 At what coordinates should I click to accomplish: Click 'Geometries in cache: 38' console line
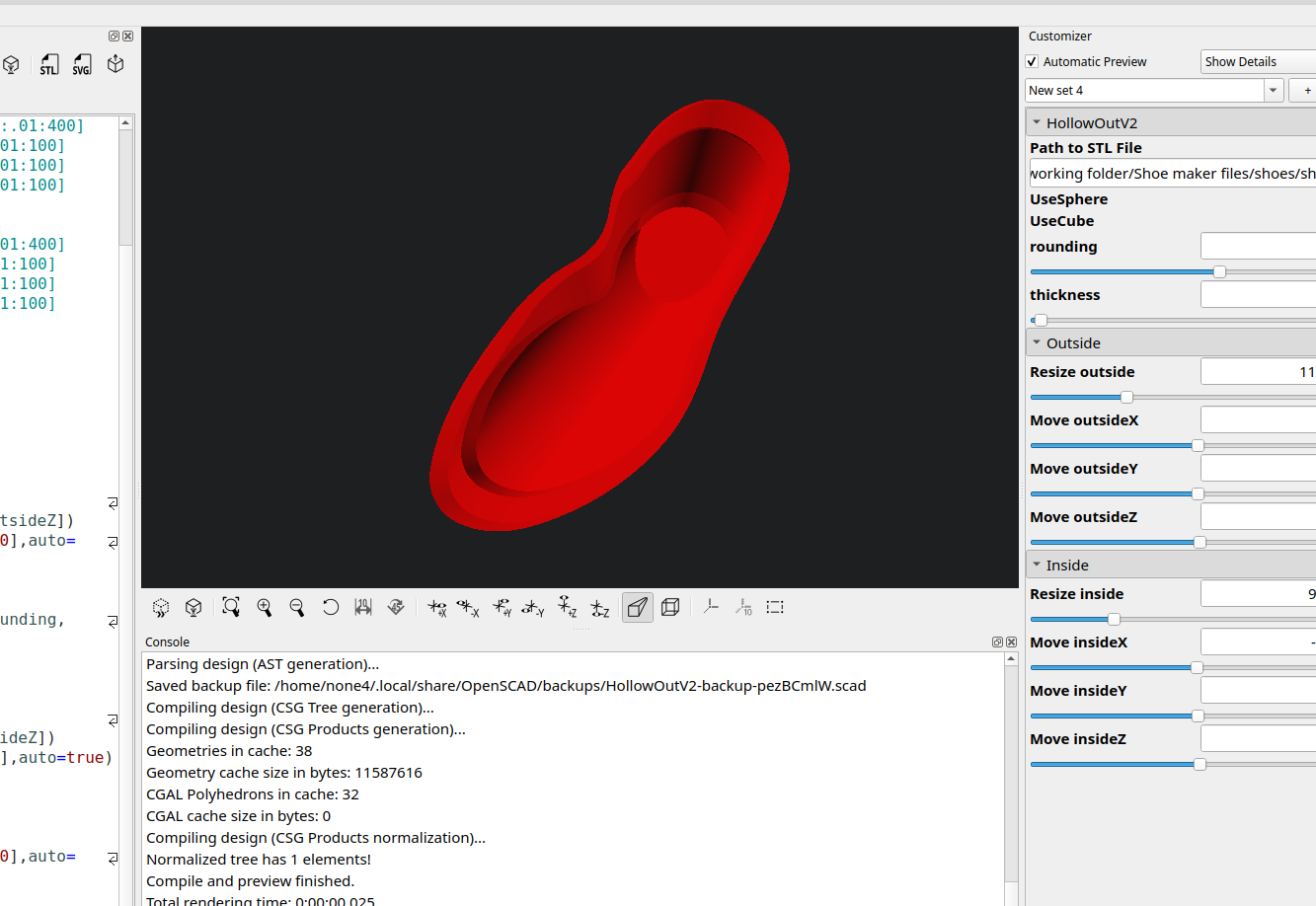click(x=229, y=750)
